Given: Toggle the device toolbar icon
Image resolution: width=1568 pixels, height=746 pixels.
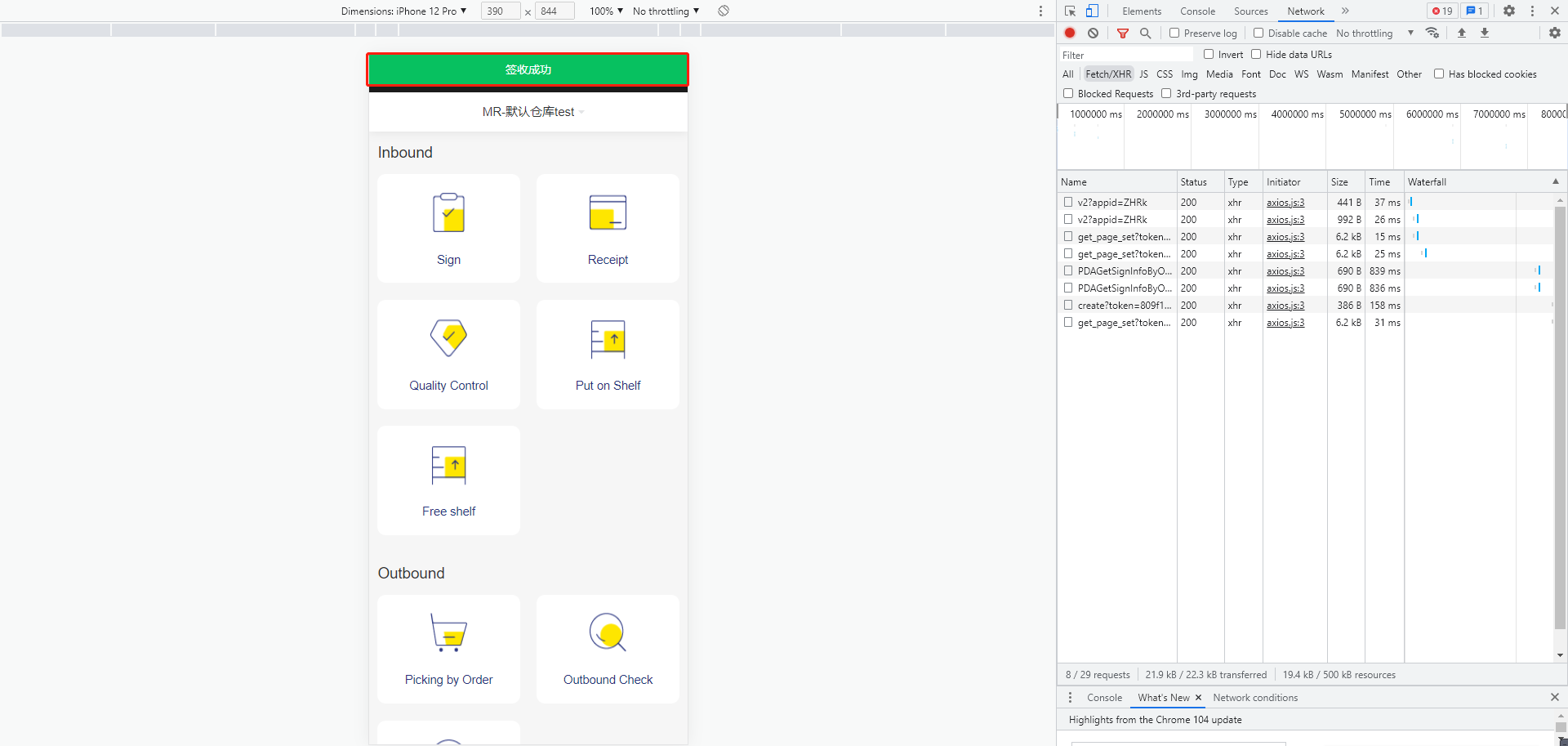Looking at the screenshot, I should (x=1092, y=11).
